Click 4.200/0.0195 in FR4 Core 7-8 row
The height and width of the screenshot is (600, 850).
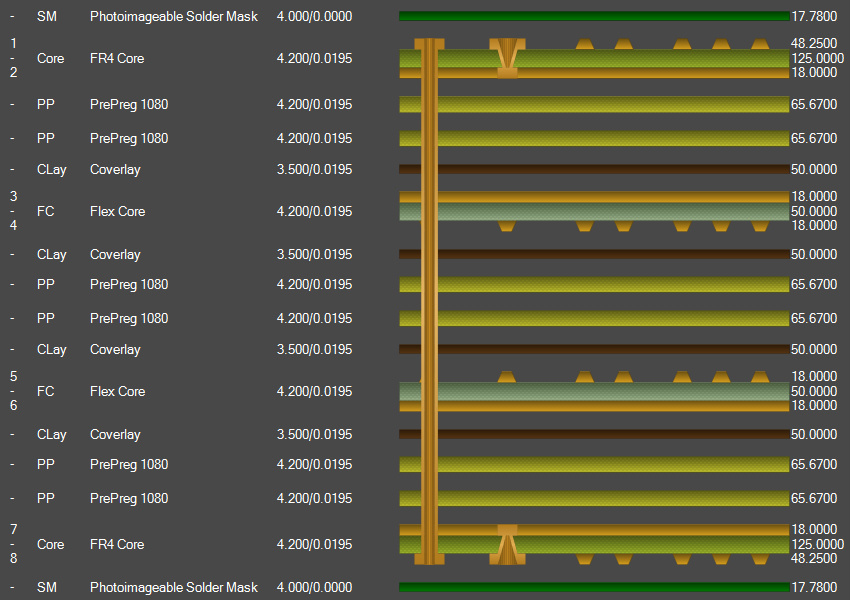coord(314,544)
